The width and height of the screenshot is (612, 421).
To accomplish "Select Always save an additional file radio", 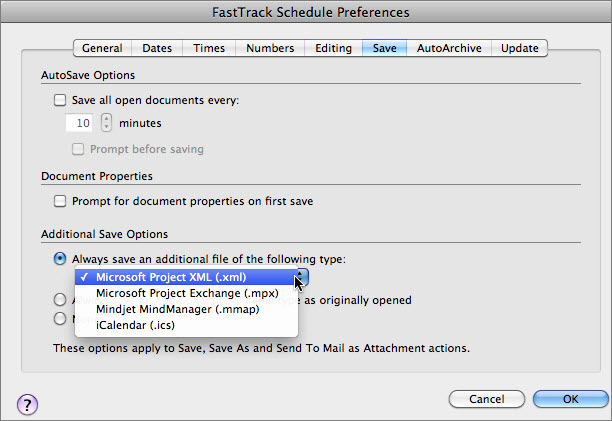I will (60, 258).
